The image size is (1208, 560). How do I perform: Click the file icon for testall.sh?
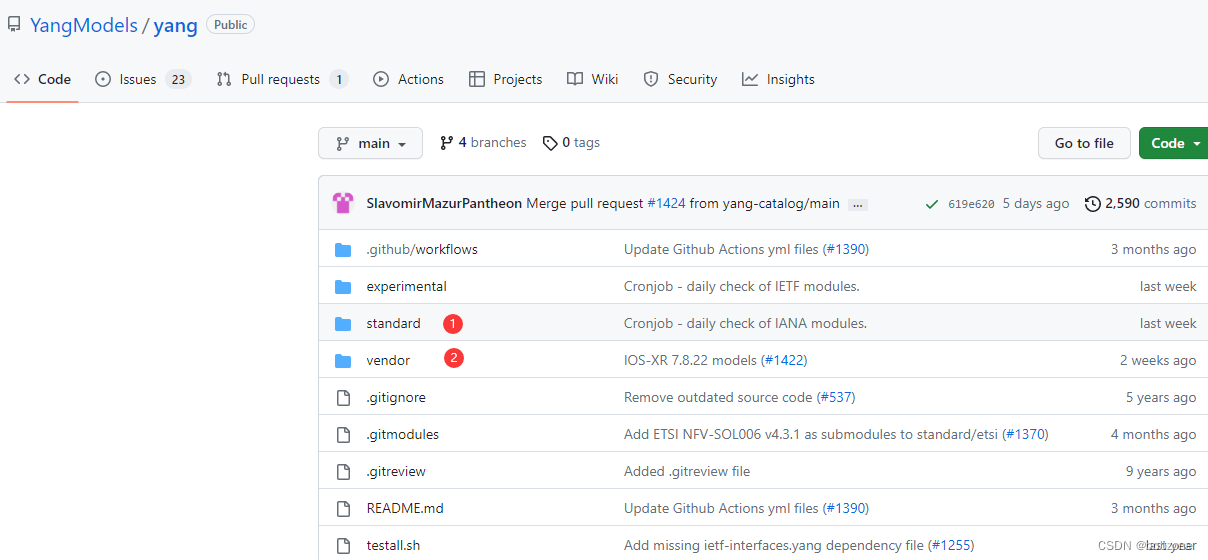344,545
